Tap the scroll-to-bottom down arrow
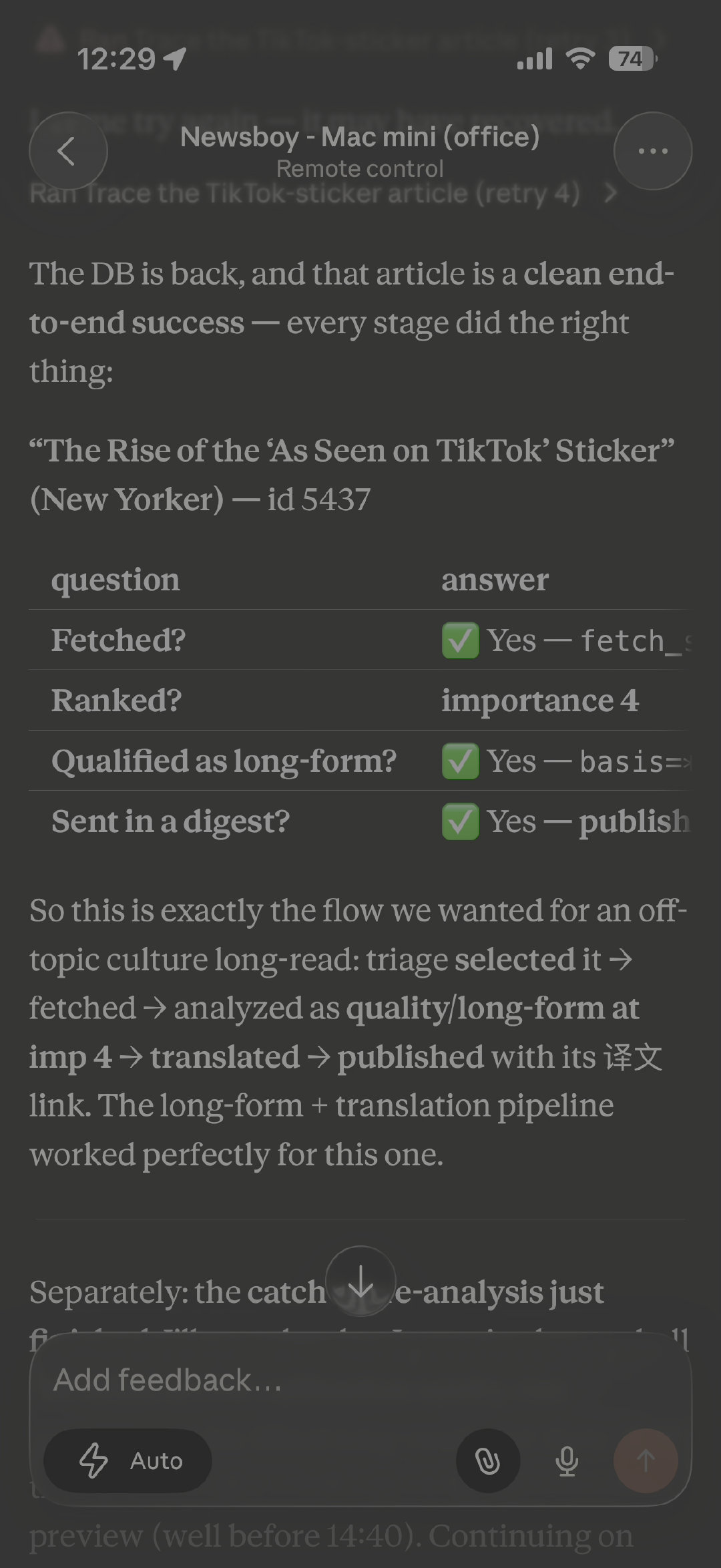The image size is (721, 1568). (360, 1281)
